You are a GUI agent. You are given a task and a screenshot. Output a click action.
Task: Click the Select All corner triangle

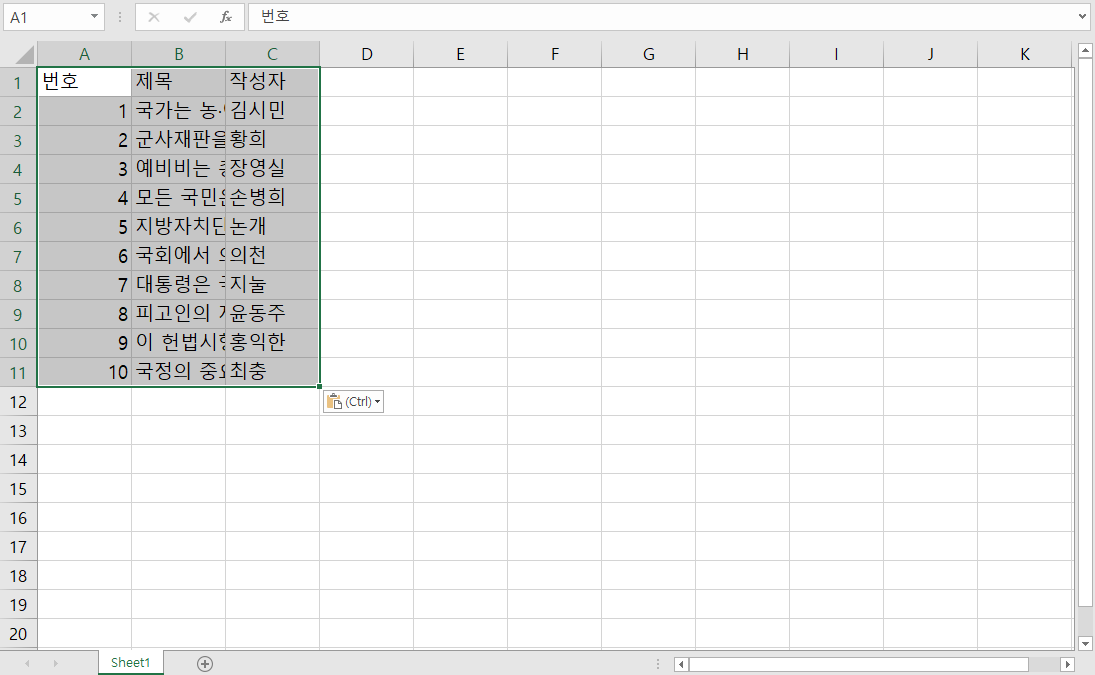pyautogui.click(x=24, y=54)
